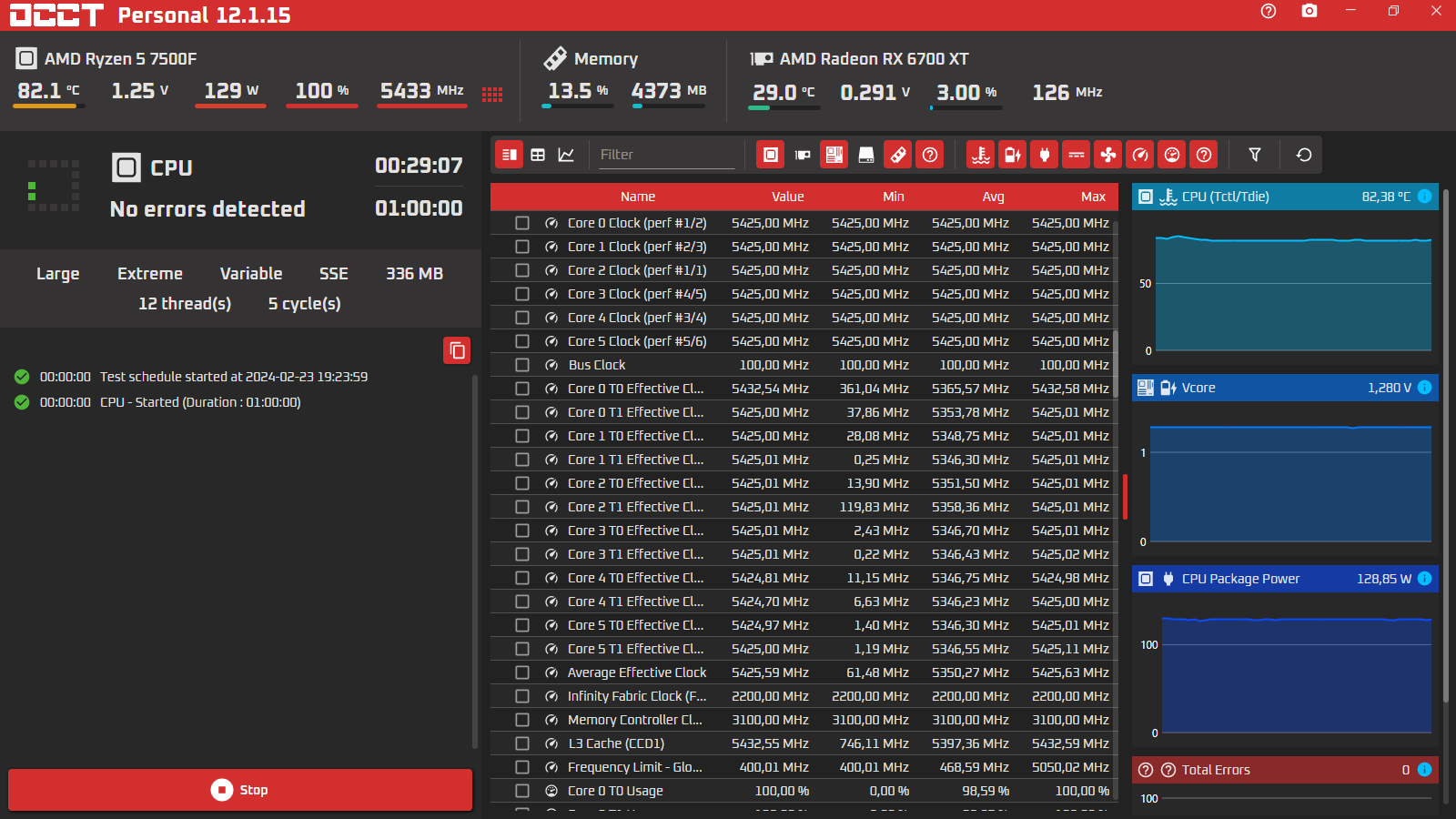The width and height of the screenshot is (1456, 819).
Task: Take a screenshot with the camera icon
Action: tap(1309, 11)
